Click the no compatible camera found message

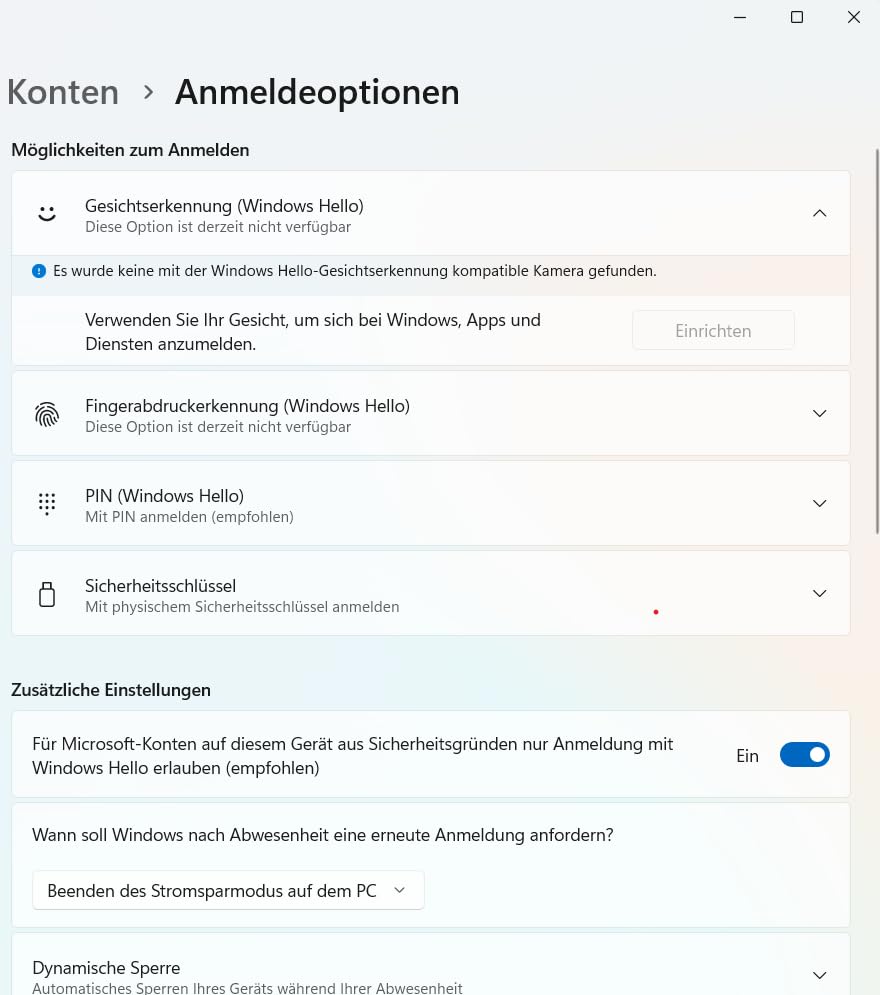[x=355, y=272]
